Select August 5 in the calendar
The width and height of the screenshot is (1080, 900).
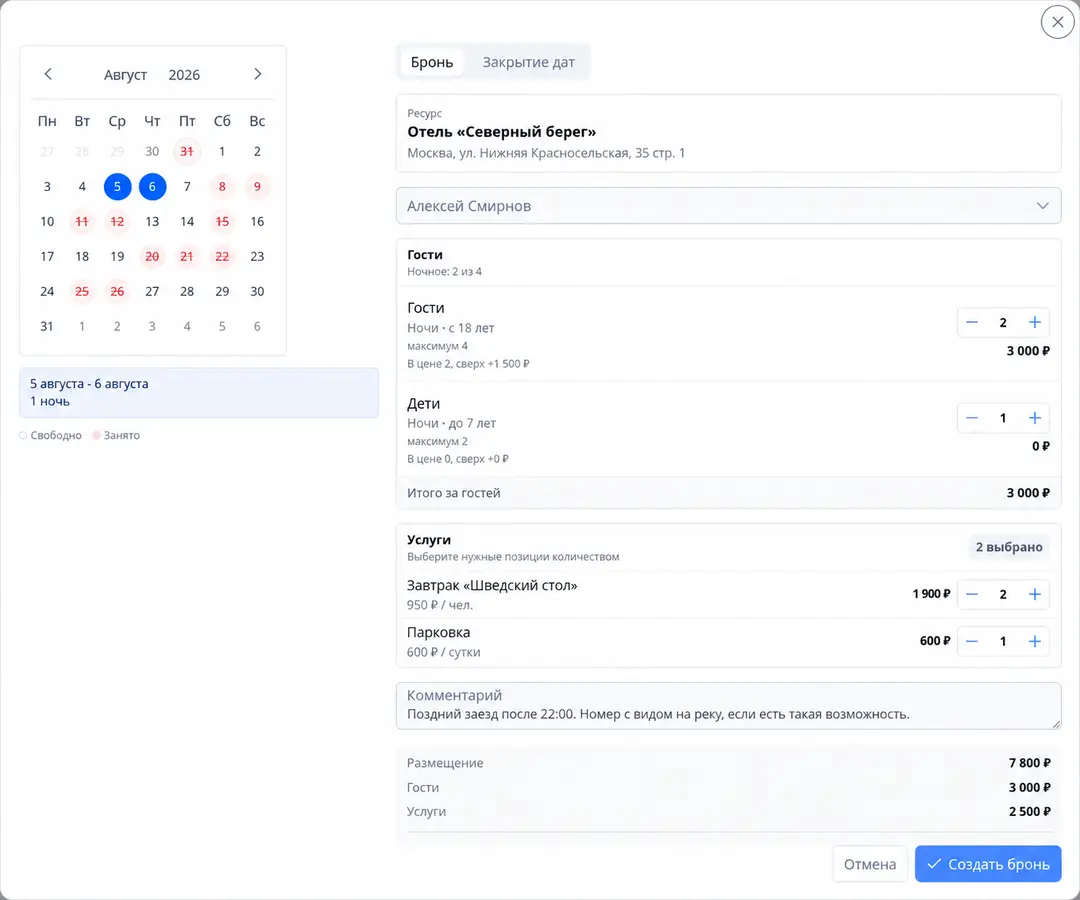tap(117, 187)
